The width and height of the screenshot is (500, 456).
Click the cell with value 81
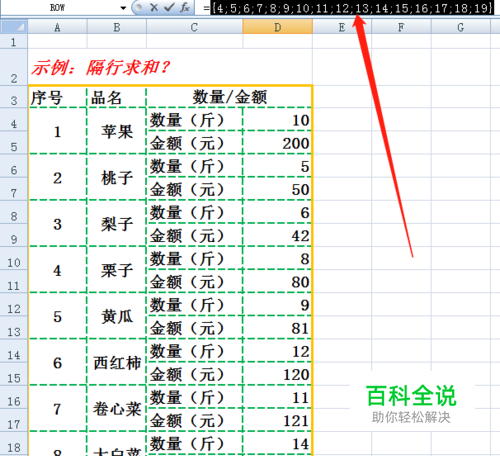point(277,328)
